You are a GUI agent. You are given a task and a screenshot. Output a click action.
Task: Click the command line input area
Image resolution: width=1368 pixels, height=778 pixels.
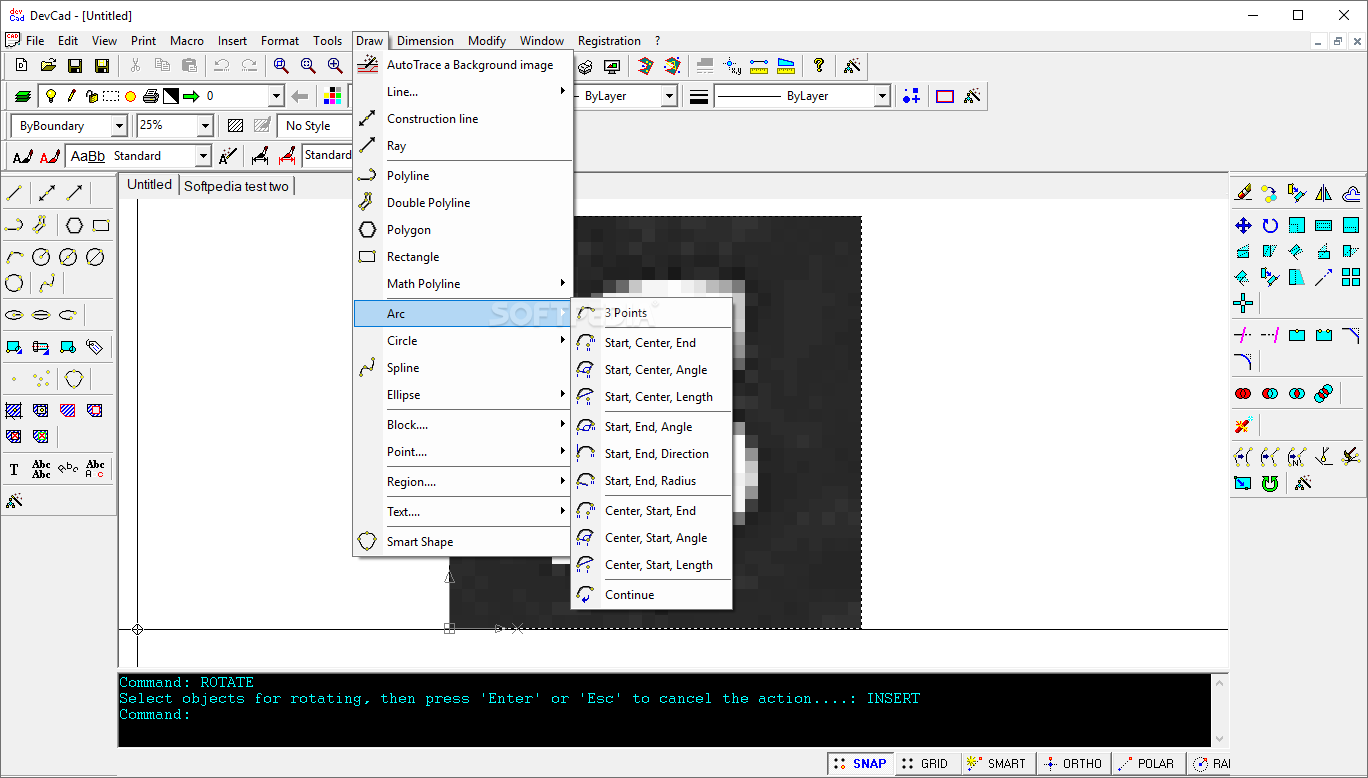(x=664, y=715)
